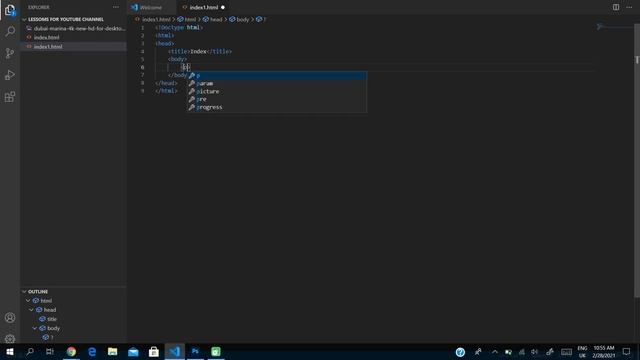
Task: Open the Manage gear icon
Action: tap(10, 338)
